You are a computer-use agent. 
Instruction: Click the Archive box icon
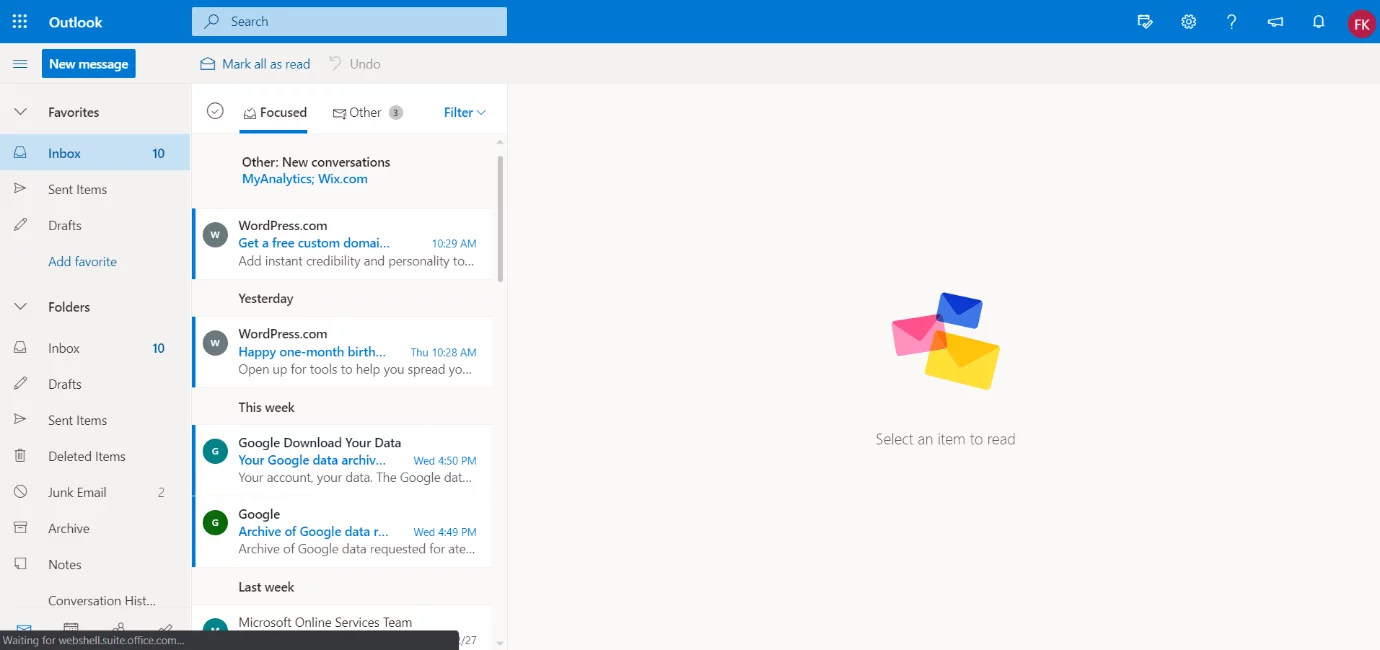(x=20, y=528)
